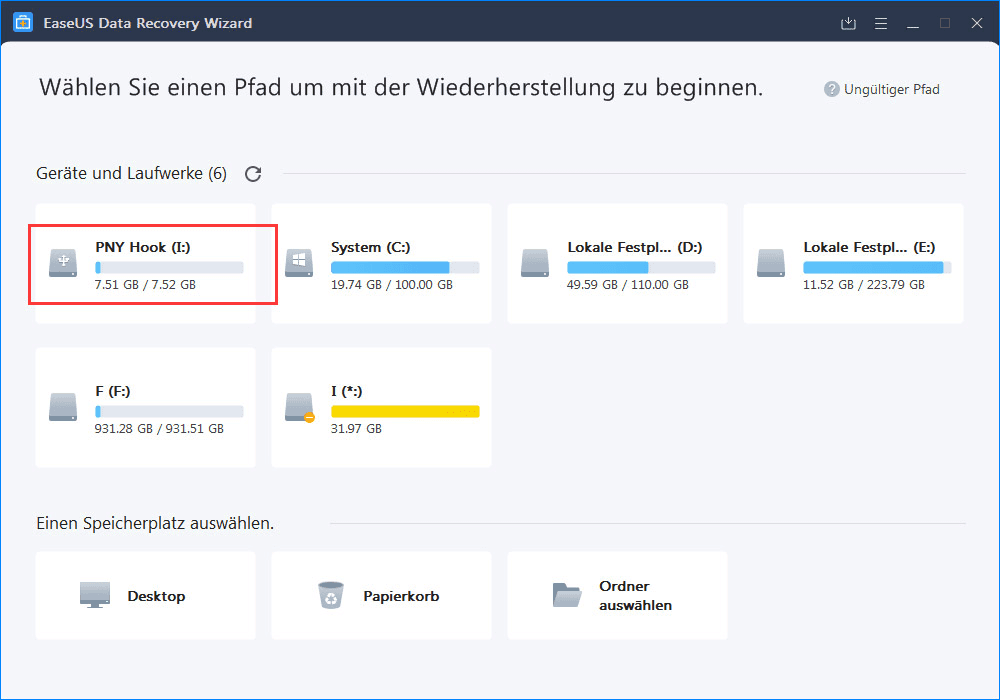Click the 31.97 GB size text
The image size is (1000, 700).
coord(356,429)
